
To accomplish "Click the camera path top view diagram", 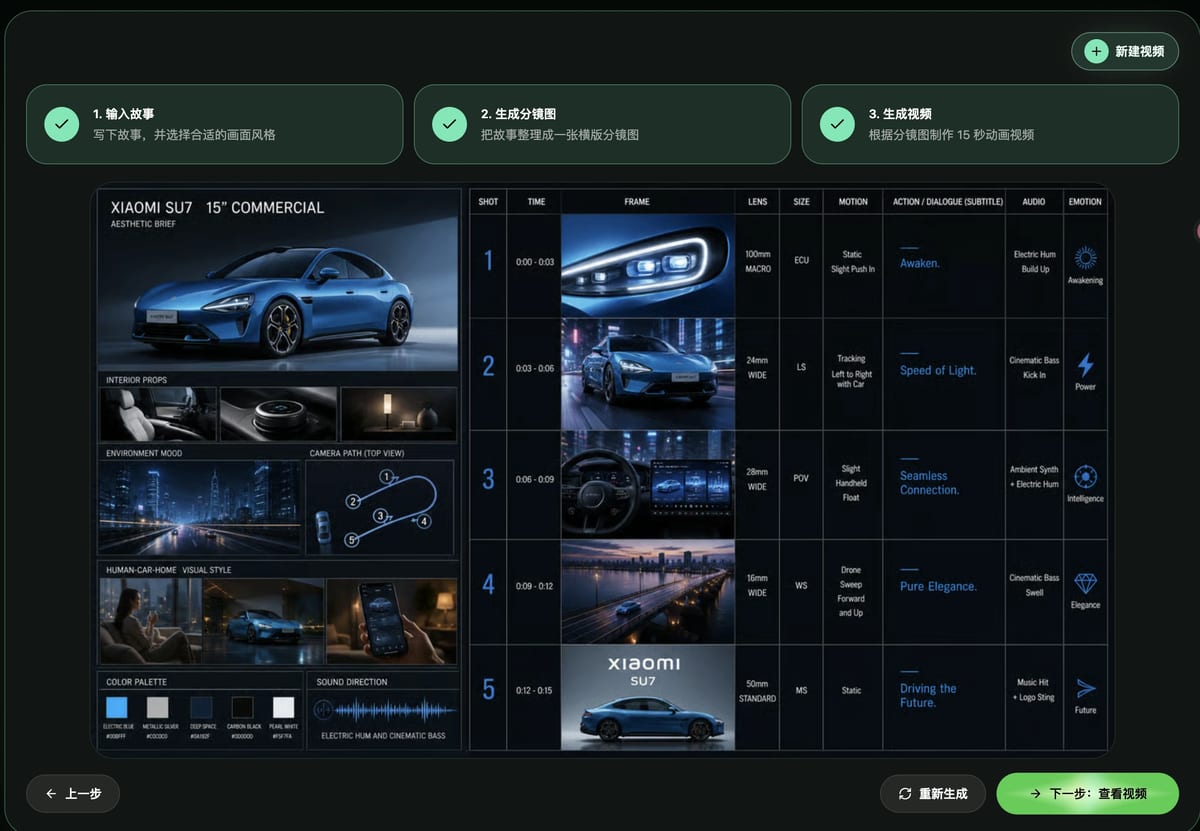I will tap(380, 507).
